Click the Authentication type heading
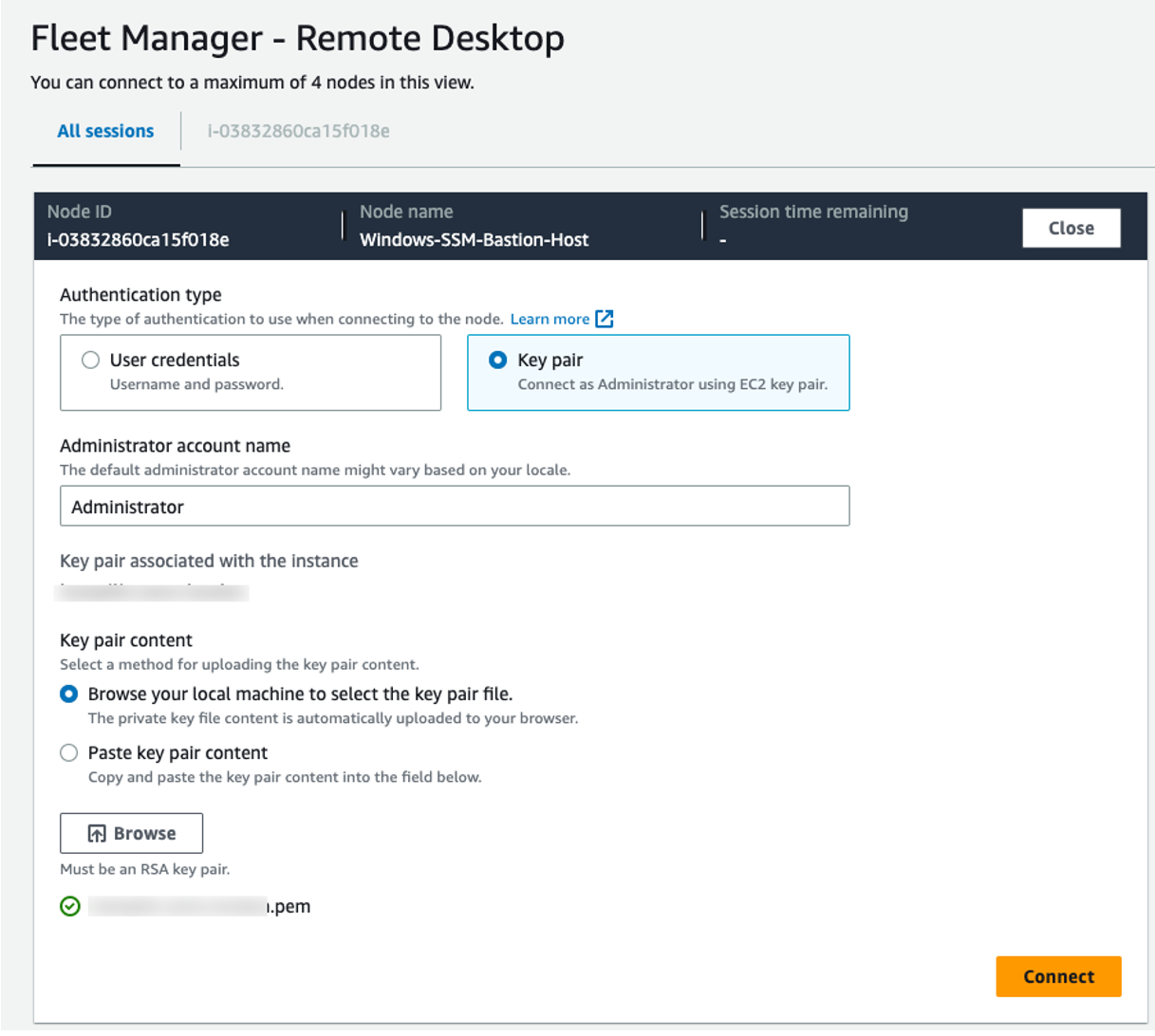1155x1036 pixels. pyautogui.click(x=140, y=295)
